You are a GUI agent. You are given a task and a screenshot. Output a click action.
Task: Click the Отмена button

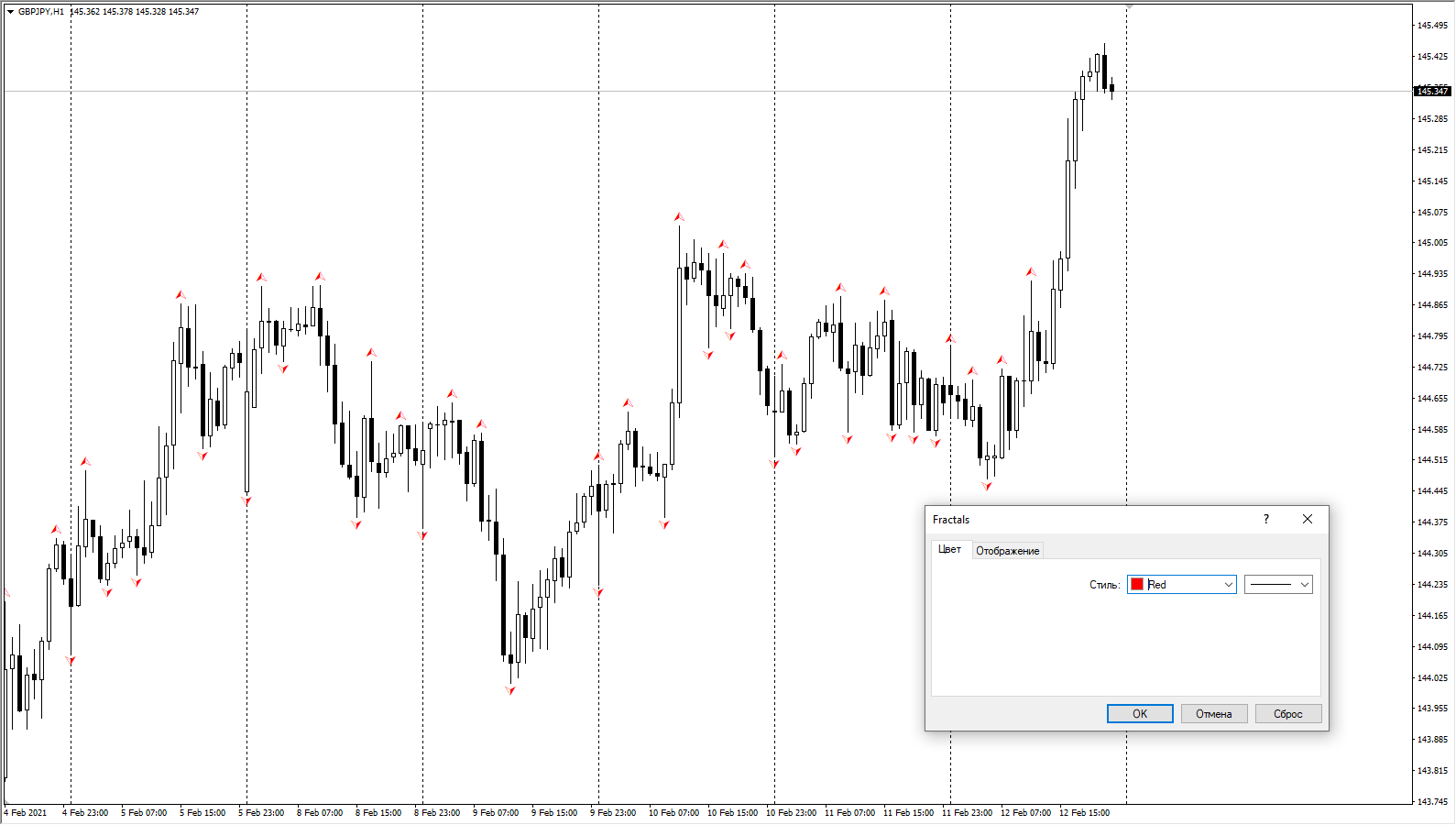click(1213, 714)
